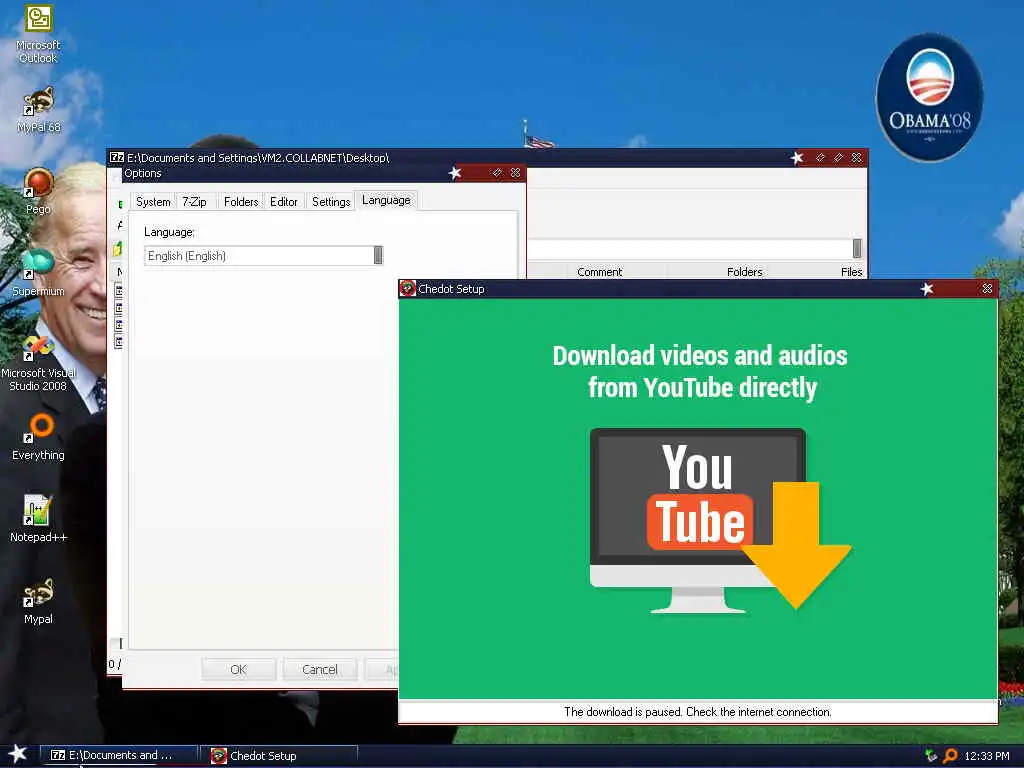Viewport: 1024px width, 768px height.
Task: Click the star icon in Chedot Setup titlebar
Action: [927, 289]
